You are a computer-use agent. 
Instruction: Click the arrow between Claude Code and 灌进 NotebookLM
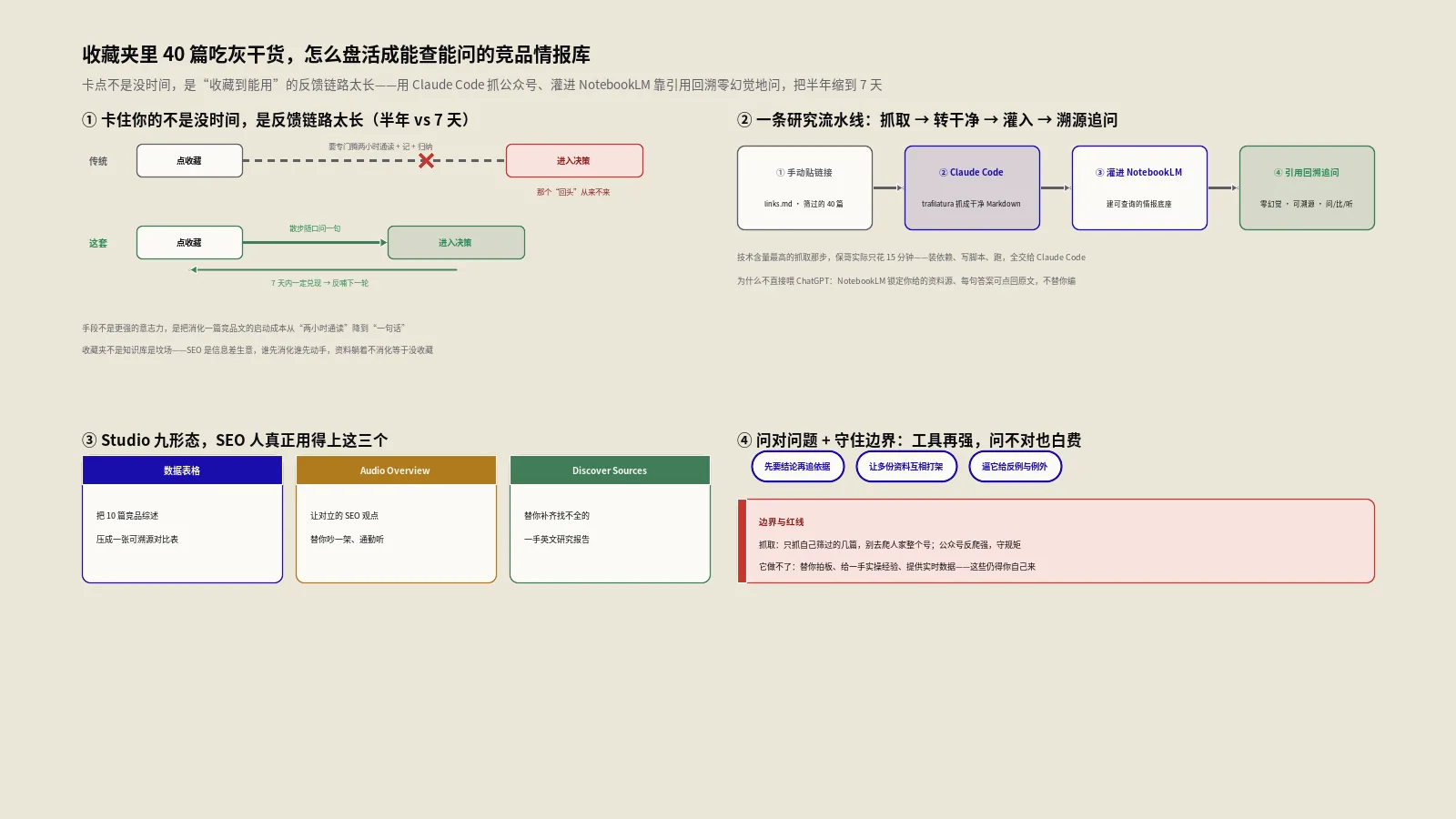pos(1056,188)
